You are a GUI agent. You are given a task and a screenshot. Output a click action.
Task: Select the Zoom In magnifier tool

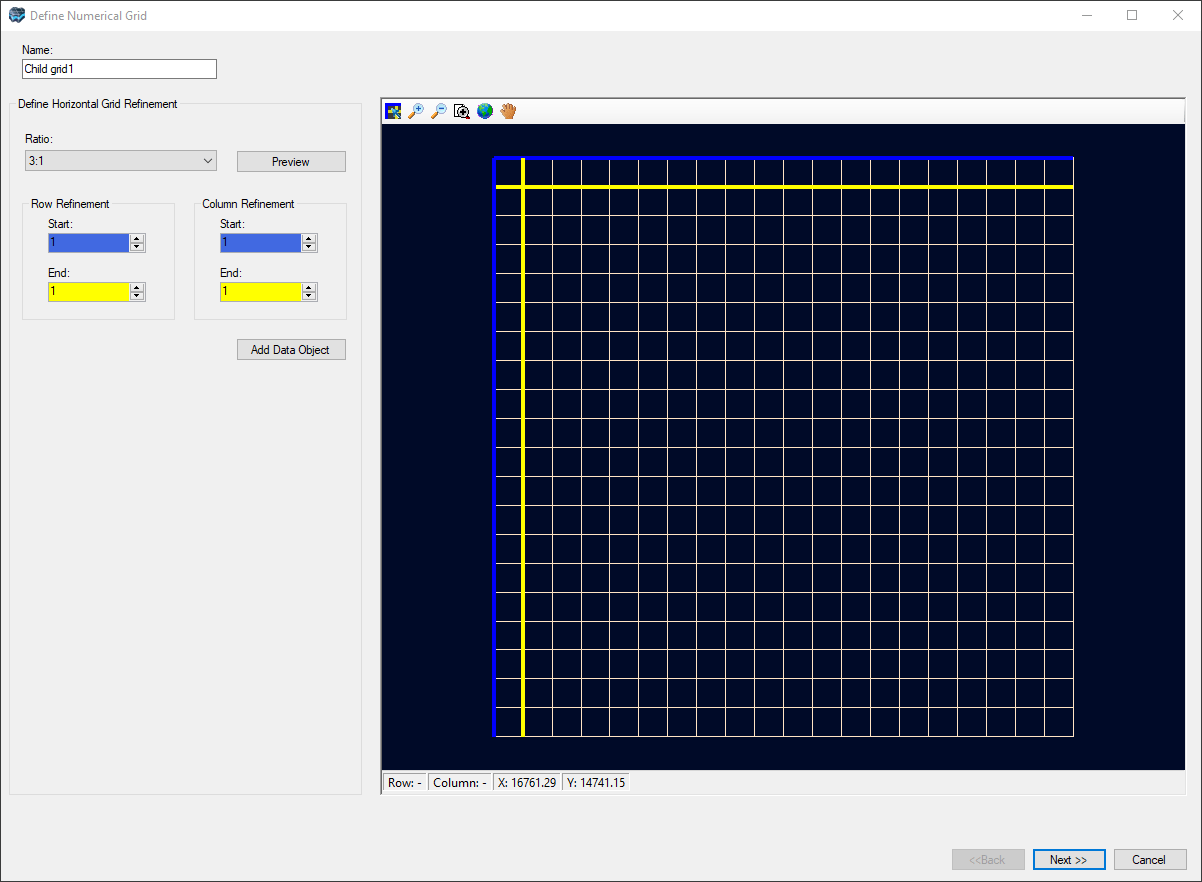pyautogui.click(x=416, y=111)
